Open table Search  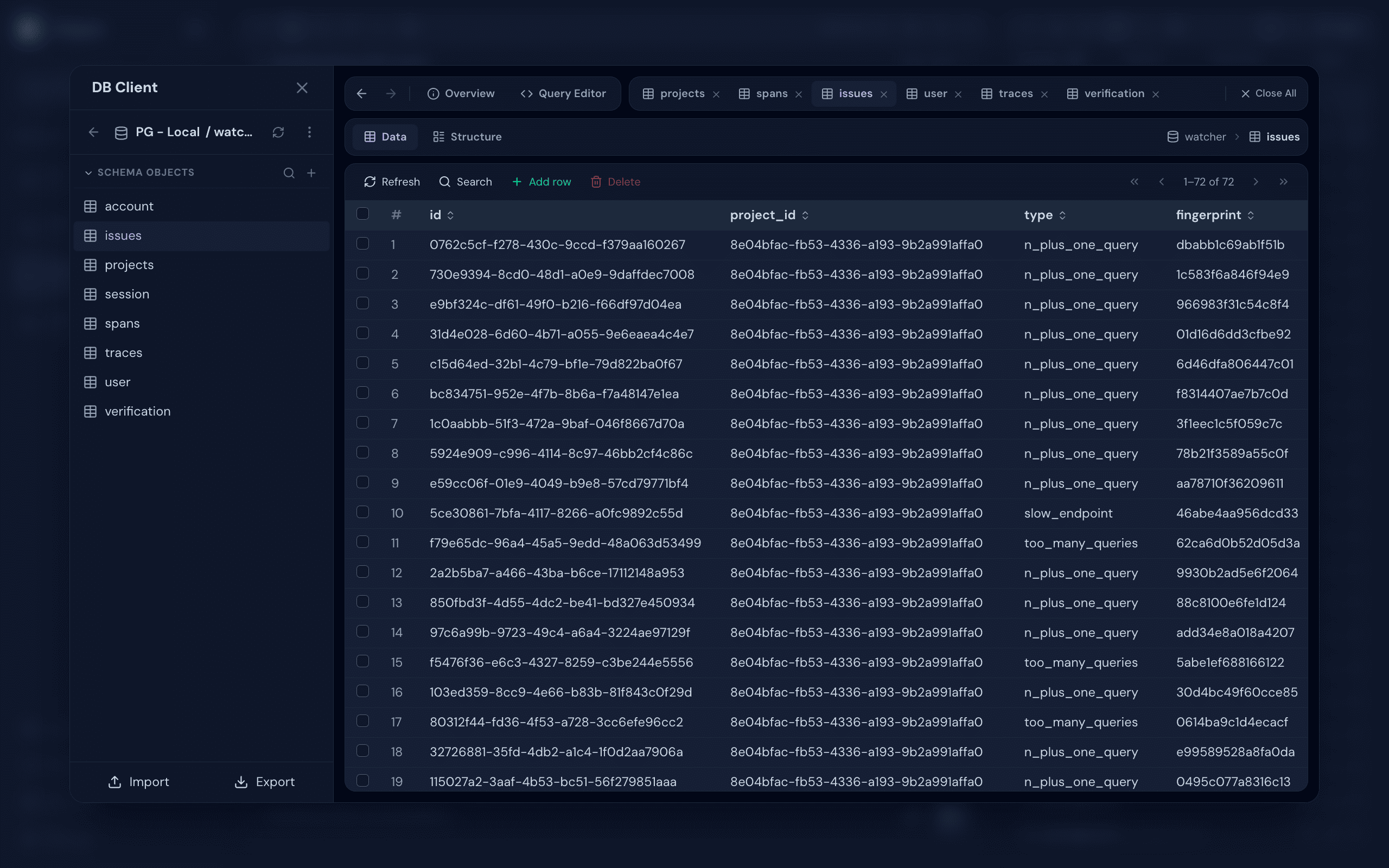[x=466, y=181]
